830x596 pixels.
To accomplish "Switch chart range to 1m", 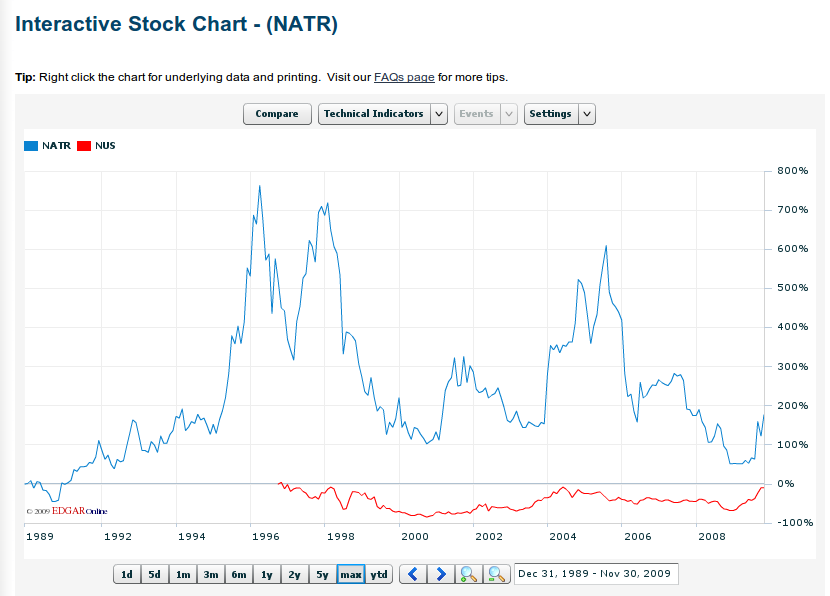I will [183, 574].
